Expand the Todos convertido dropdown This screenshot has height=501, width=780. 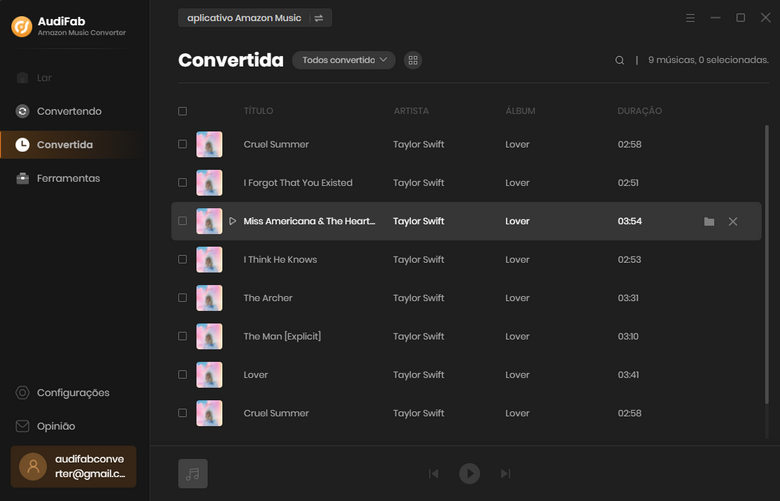[344, 60]
